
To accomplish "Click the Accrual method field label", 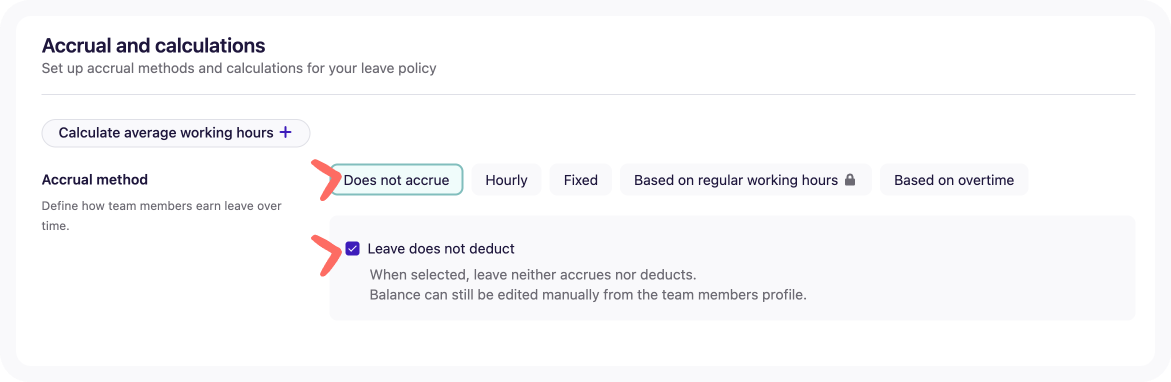I will (x=95, y=180).
